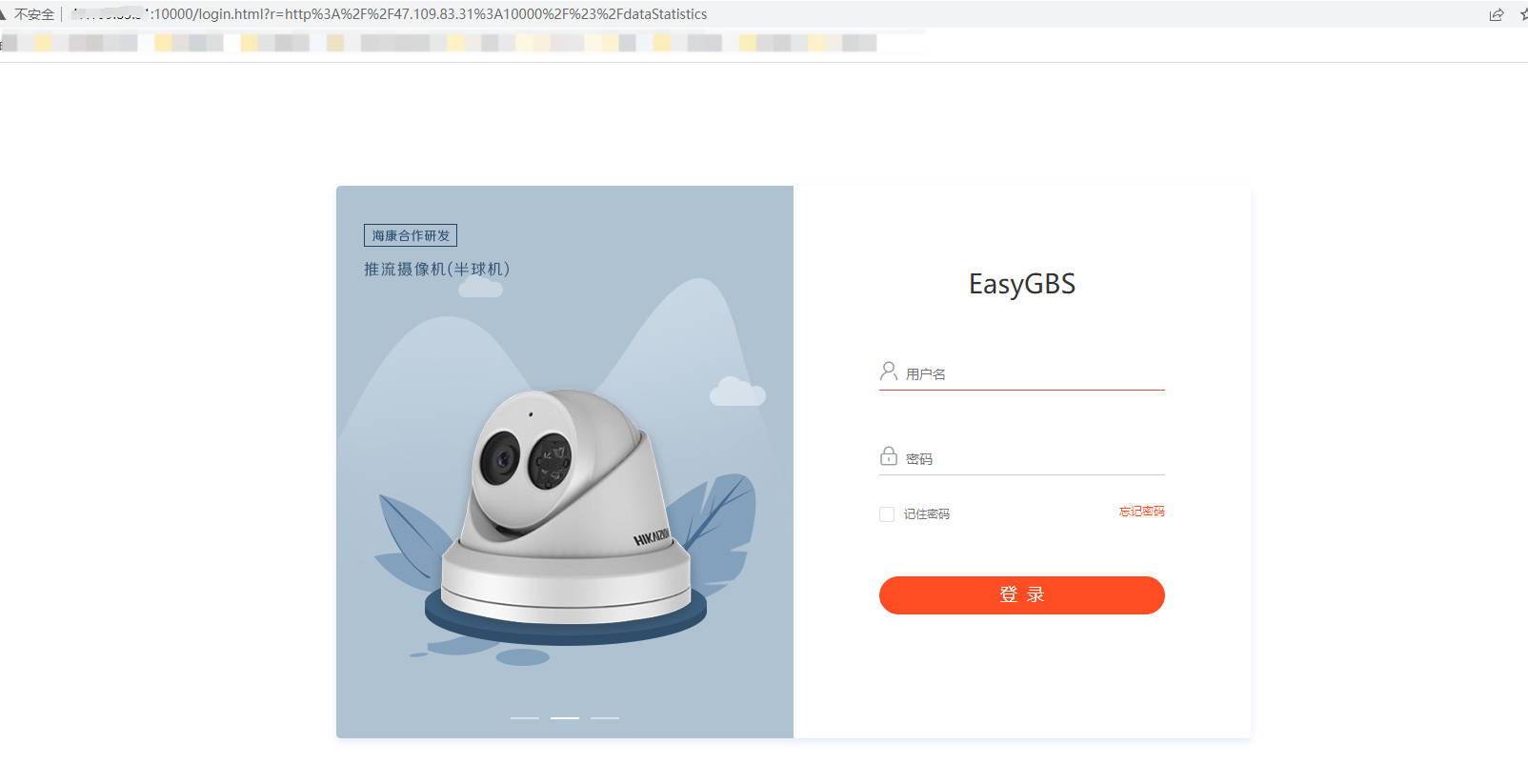Select the third carousel indicator dash
Viewport: 1528px width, 784px height.
tap(605, 717)
